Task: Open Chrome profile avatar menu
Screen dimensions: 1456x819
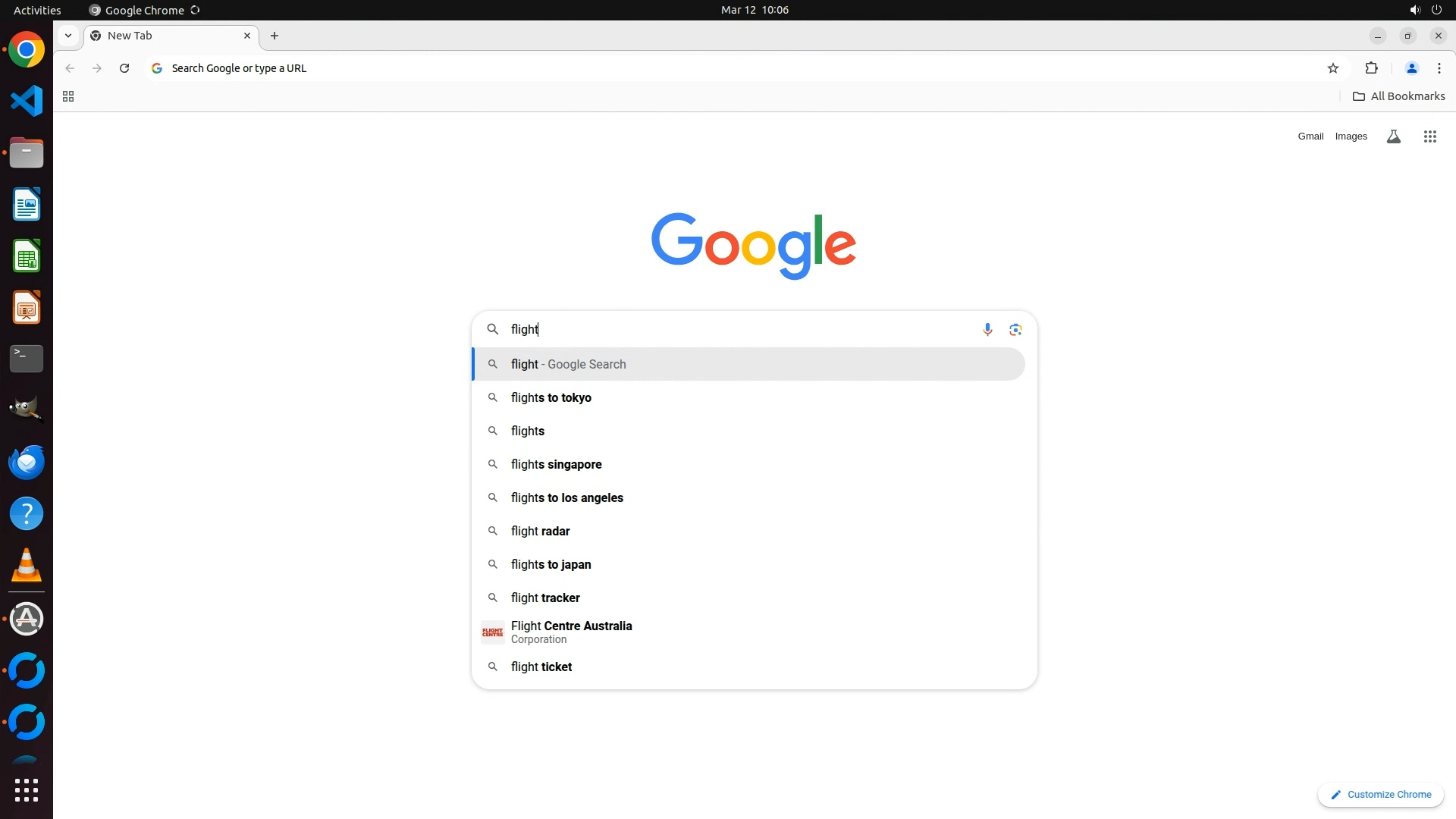Action: (1411, 68)
